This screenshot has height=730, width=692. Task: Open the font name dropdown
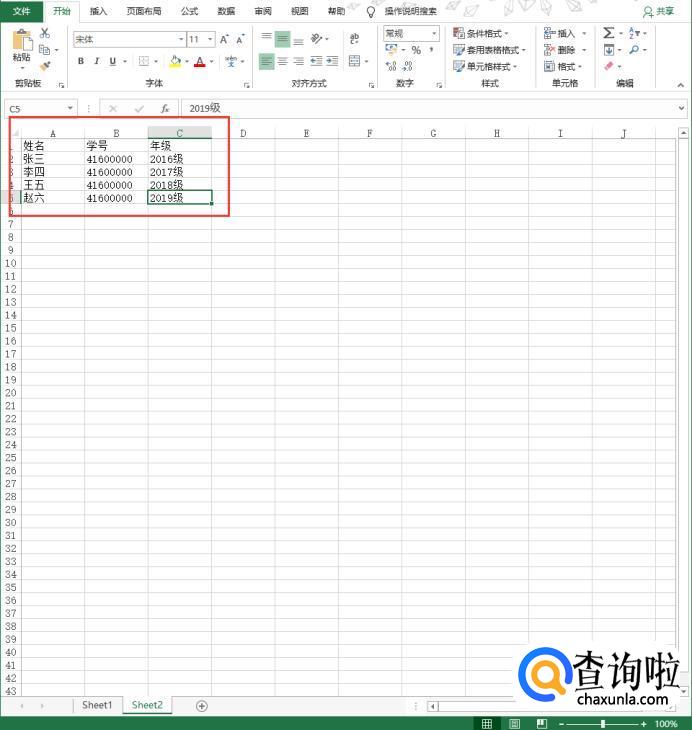180,39
